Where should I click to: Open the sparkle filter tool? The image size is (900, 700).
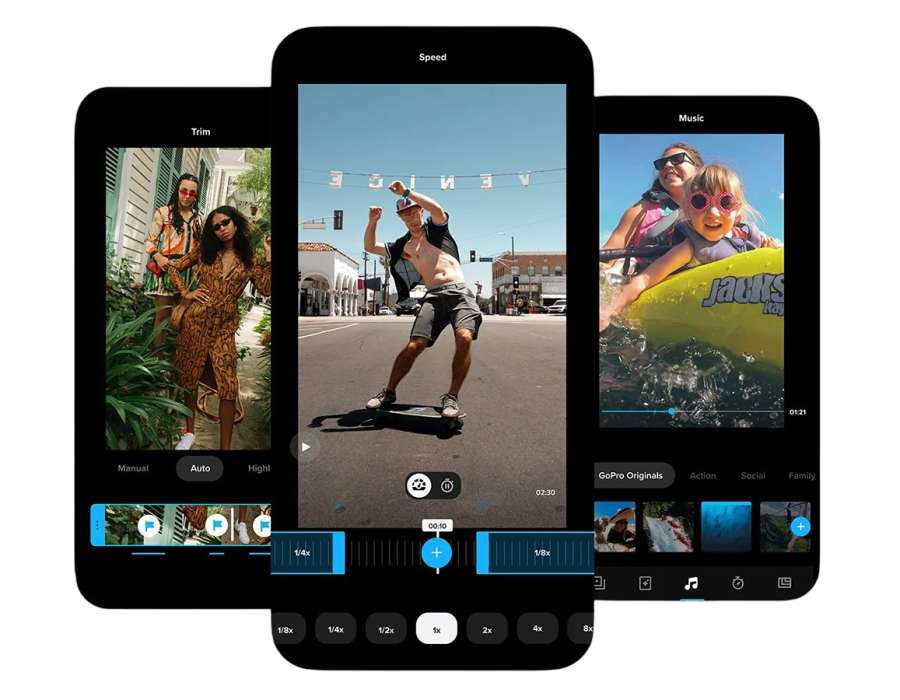[x=645, y=583]
